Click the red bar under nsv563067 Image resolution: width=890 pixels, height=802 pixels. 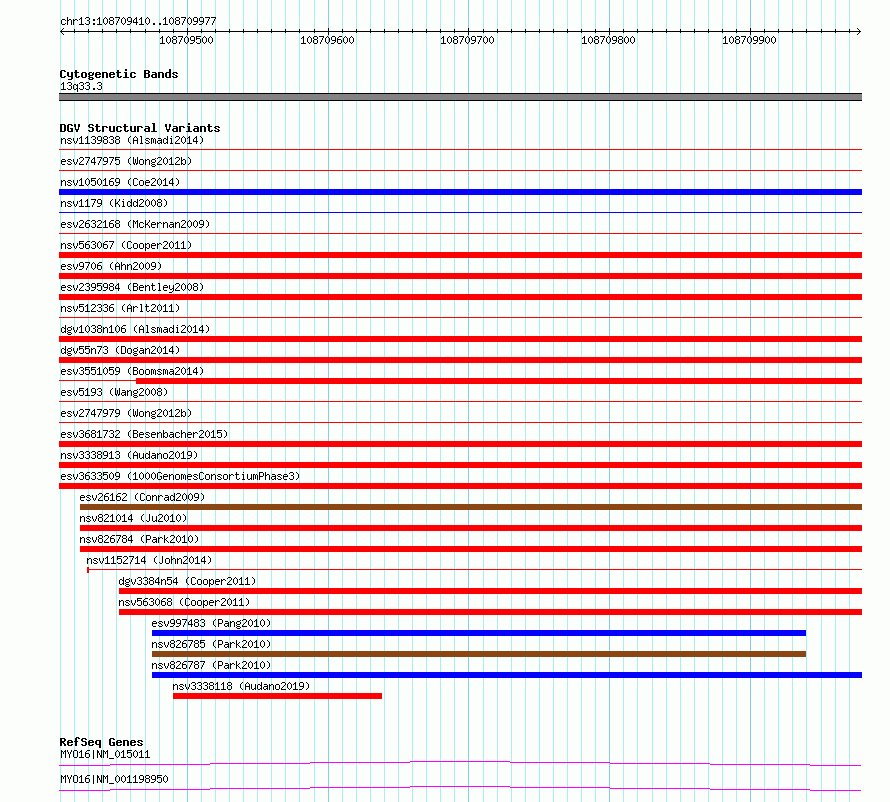tap(460, 255)
